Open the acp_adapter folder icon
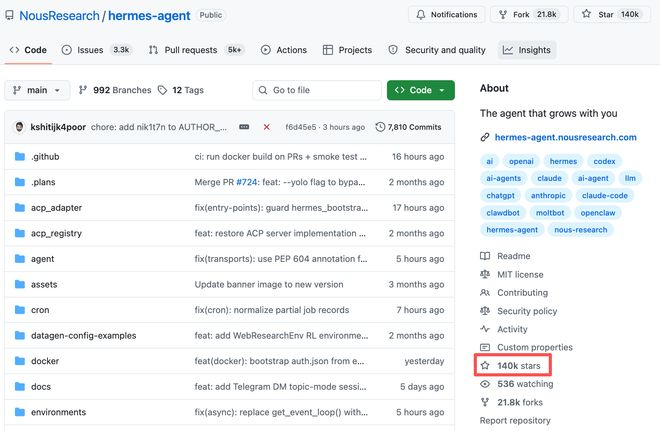The height and width of the screenshot is (431, 660). tap(20, 208)
